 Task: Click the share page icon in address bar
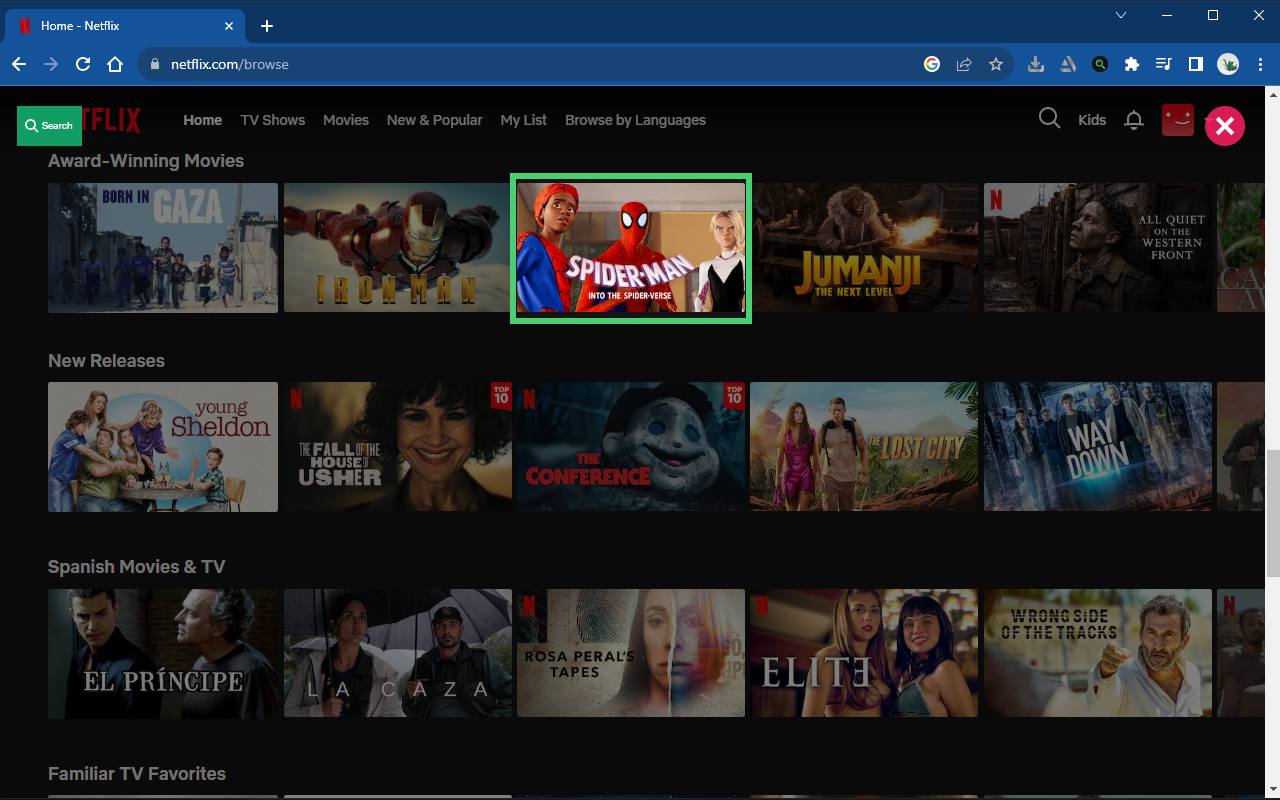[x=964, y=64]
